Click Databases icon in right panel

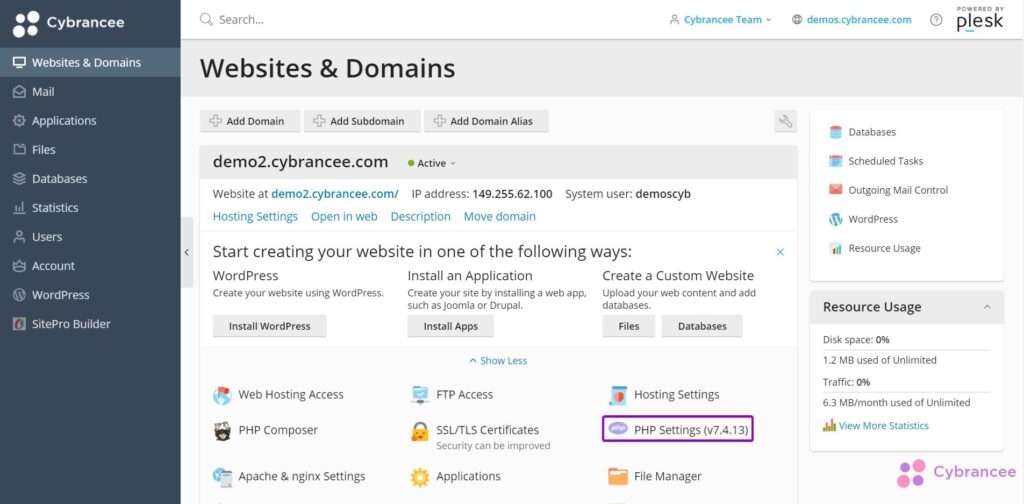point(836,132)
